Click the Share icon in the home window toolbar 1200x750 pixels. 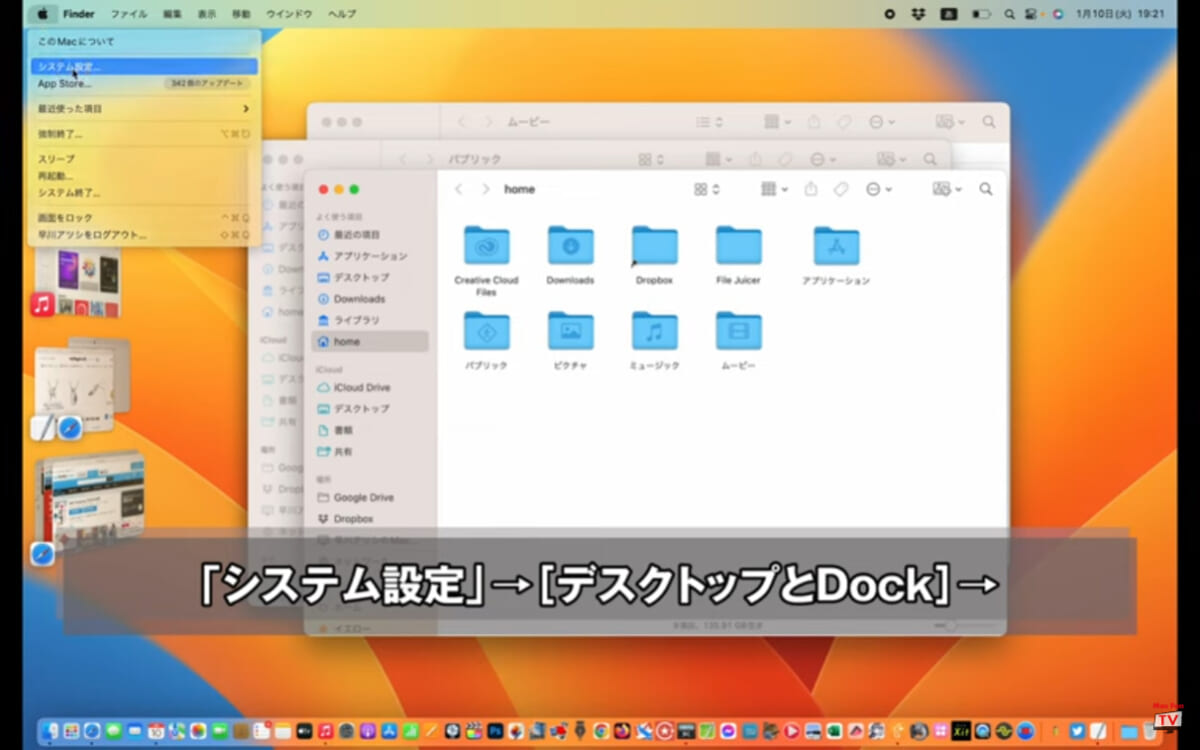811,189
